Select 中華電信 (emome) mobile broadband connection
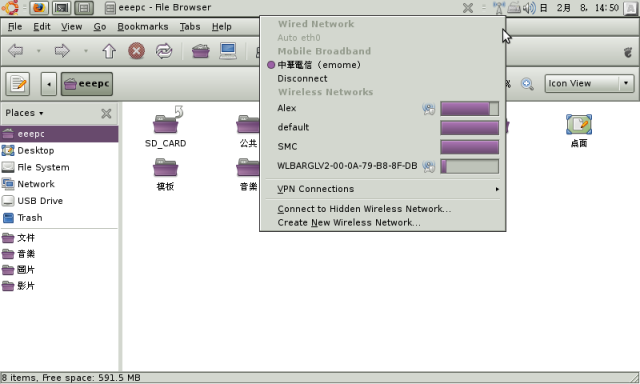The height and width of the screenshot is (384, 640). coord(383,65)
